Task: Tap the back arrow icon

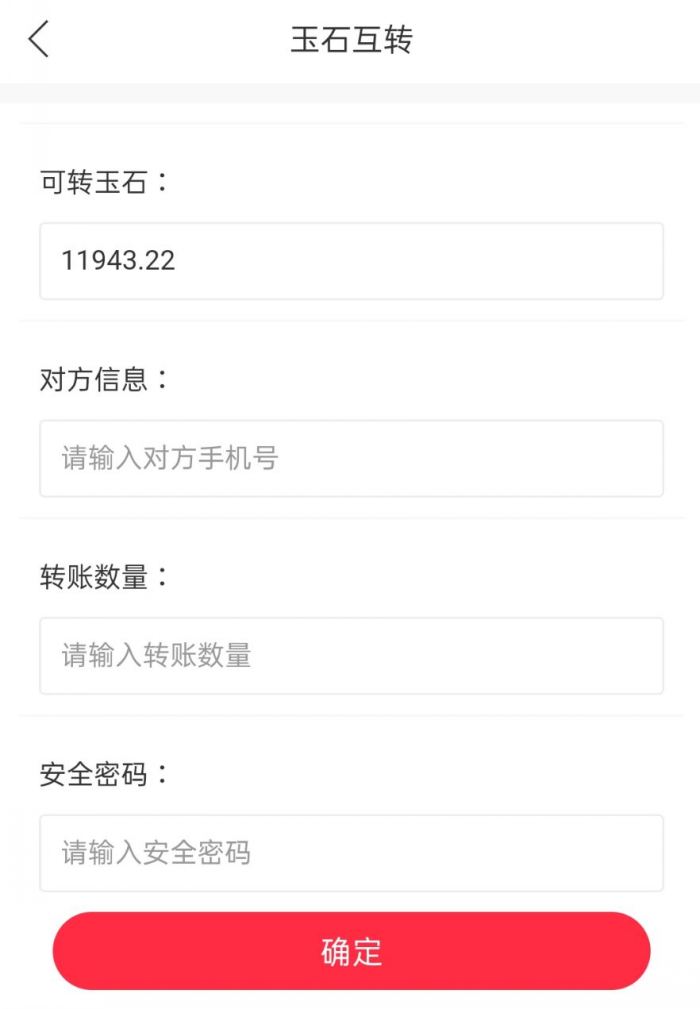Action: [39, 40]
